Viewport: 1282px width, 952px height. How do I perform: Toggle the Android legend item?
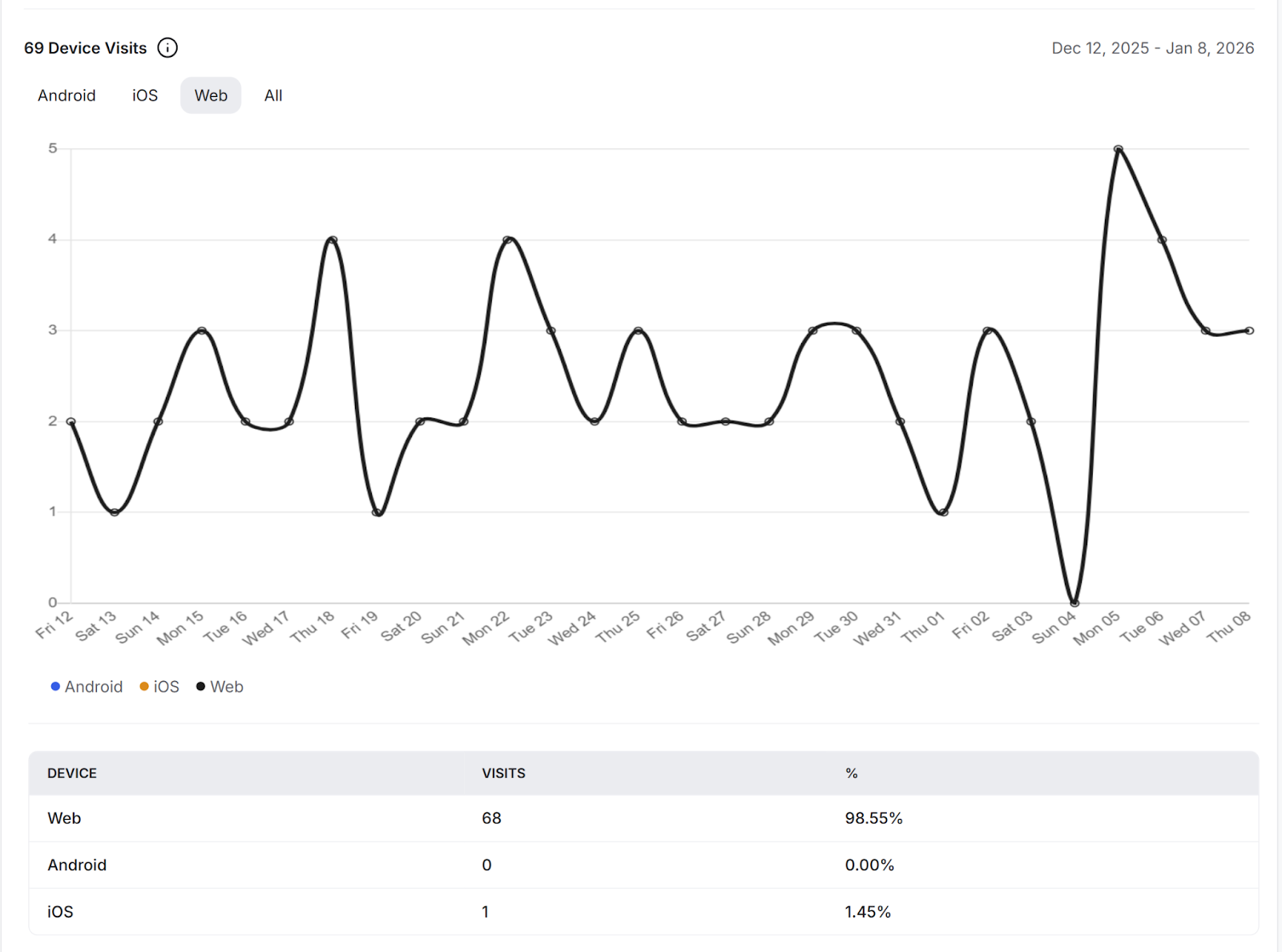pos(87,687)
